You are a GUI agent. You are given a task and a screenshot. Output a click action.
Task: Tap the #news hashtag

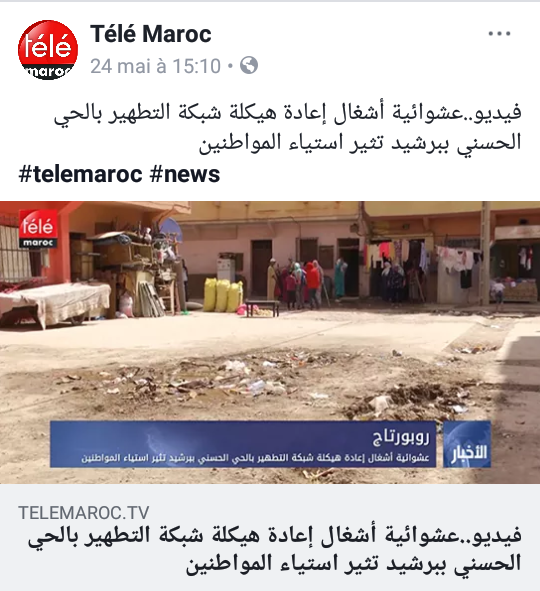(185, 174)
